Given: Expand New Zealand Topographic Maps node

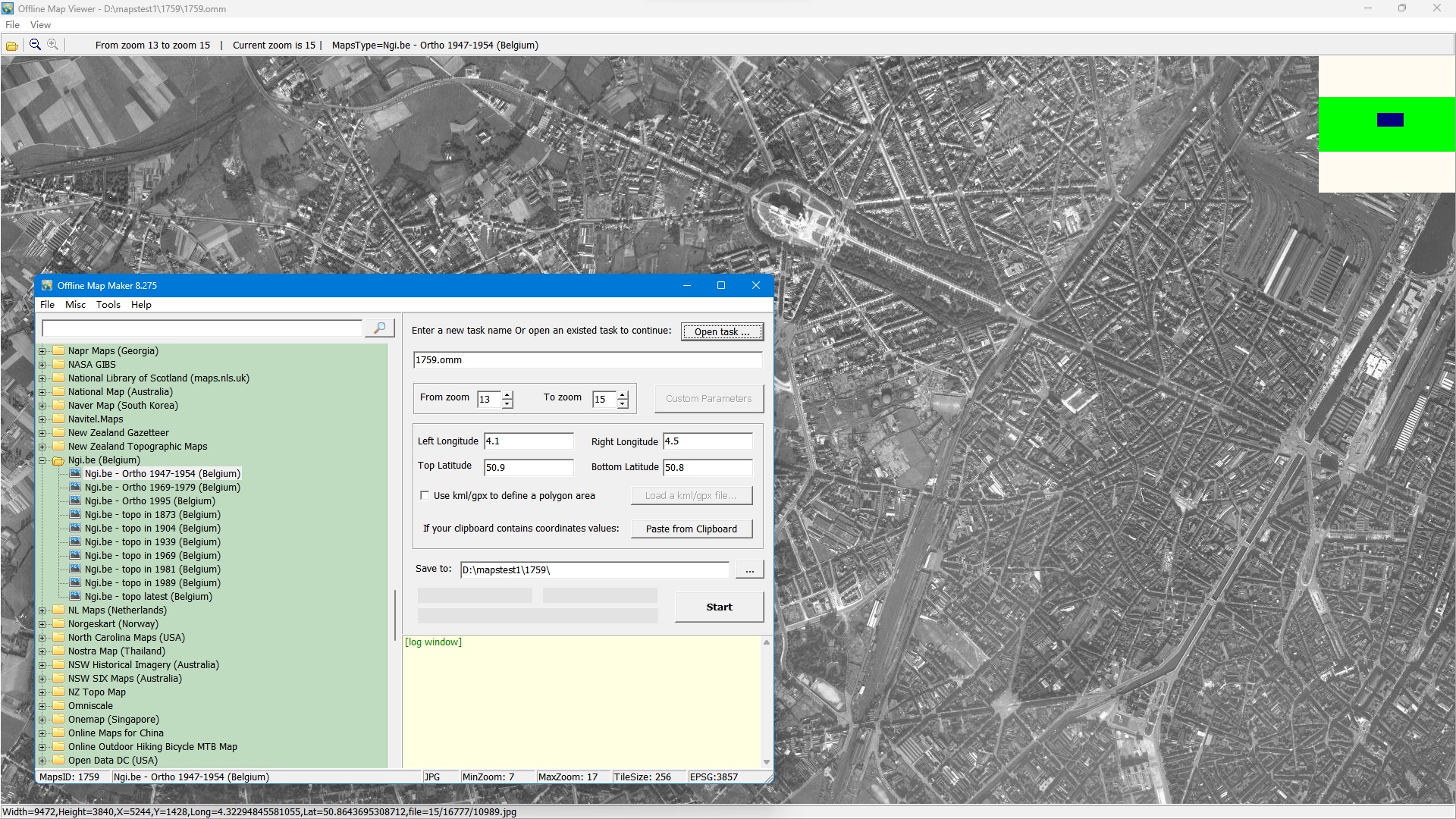Looking at the screenshot, I should coord(42,447).
